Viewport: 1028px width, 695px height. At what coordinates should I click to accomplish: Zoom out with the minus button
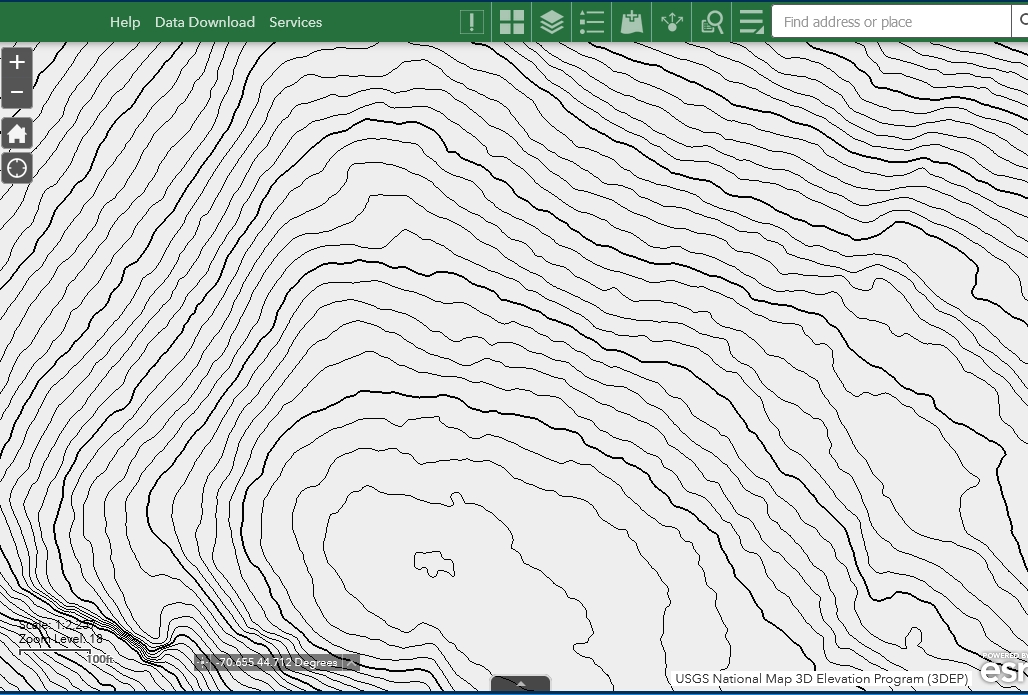pyautogui.click(x=17, y=93)
